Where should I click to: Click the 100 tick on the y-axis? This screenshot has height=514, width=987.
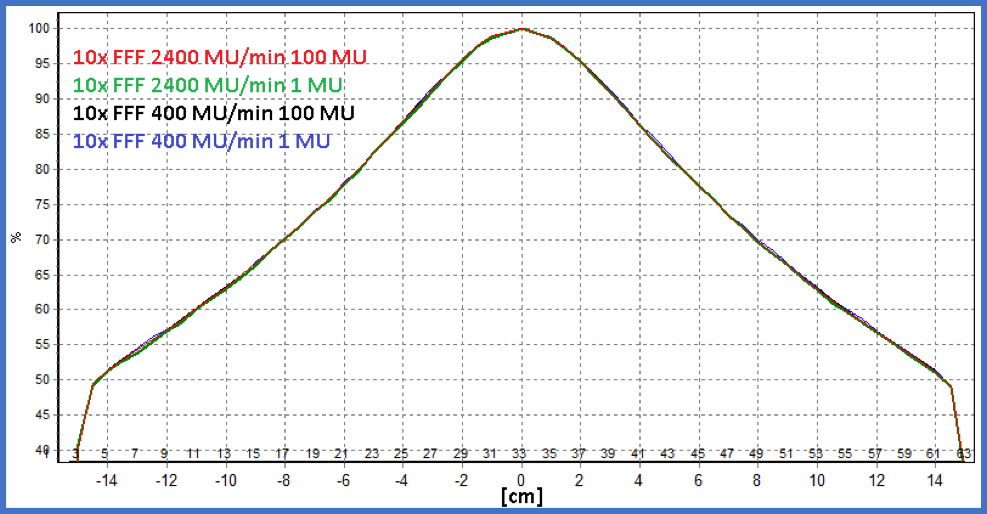coord(39,28)
